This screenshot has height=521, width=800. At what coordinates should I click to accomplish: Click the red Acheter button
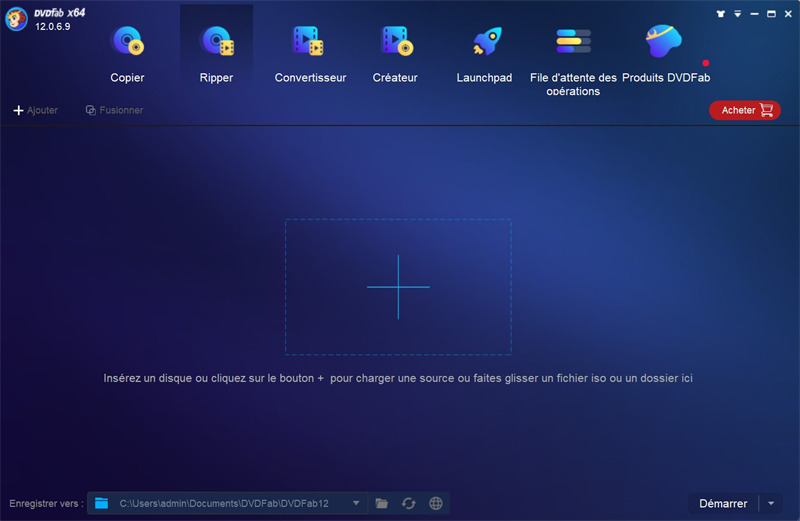[x=745, y=110]
